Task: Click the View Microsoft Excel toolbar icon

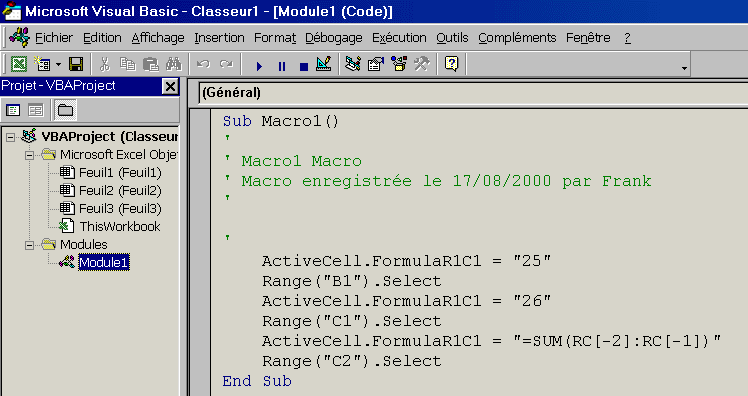Action: (19, 64)
